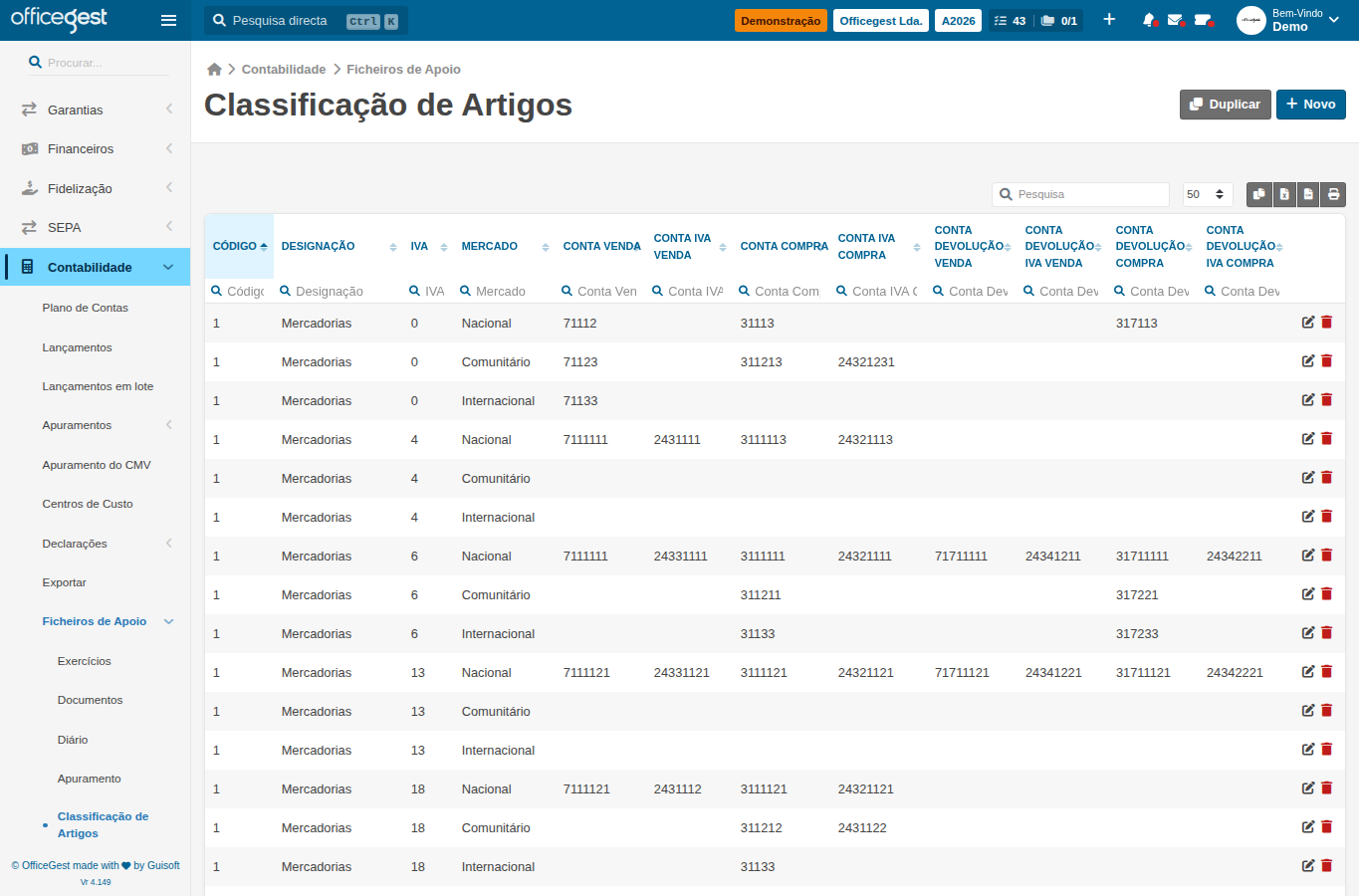The width and height of the screenshot is (1359, 896).
Task: Expand the Fidelização sidebar menu
Action: [95, 188]
